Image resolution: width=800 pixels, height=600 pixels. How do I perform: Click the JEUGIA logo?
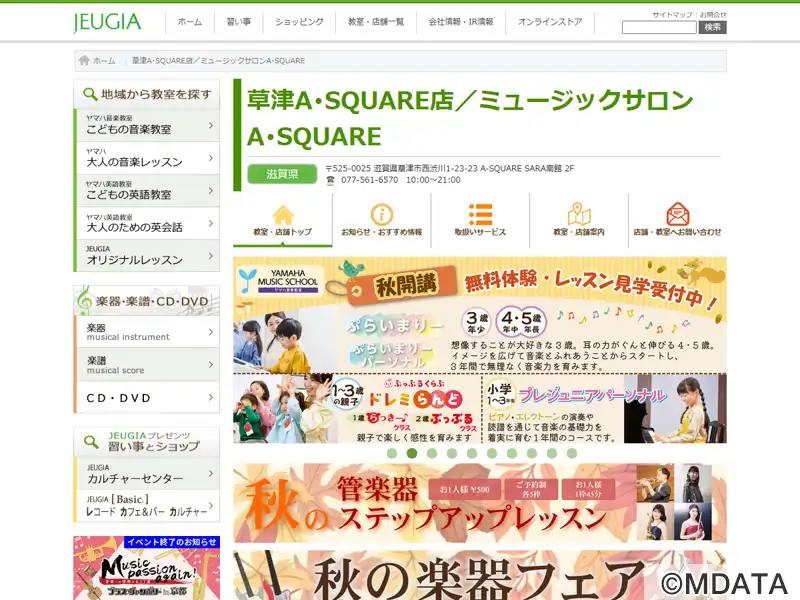coord(107,22)
